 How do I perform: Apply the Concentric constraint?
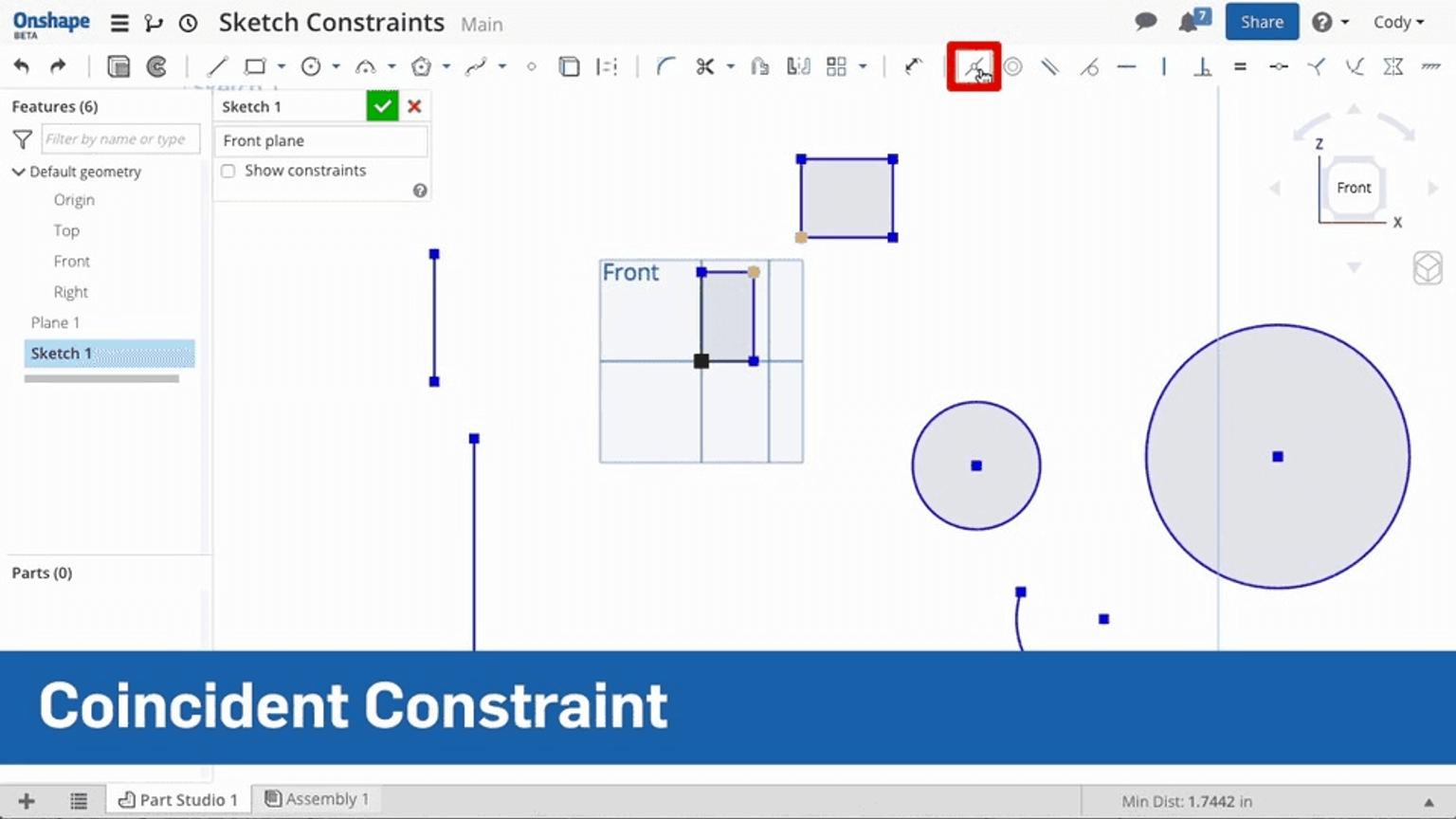pyautogui.click(x=1012, y=66)
